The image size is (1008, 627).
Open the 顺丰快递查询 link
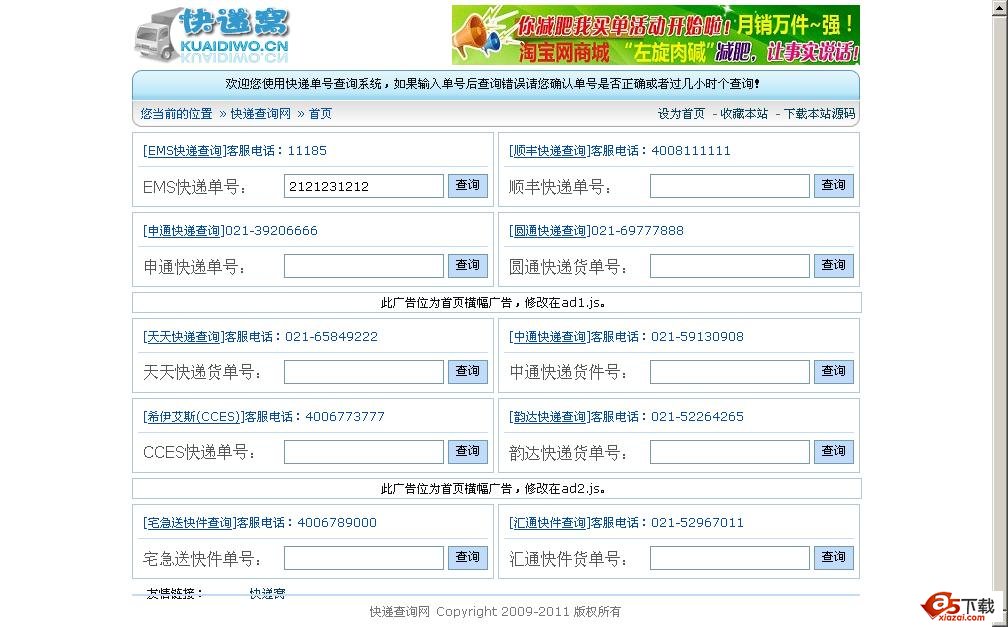[x=549, y=150]
